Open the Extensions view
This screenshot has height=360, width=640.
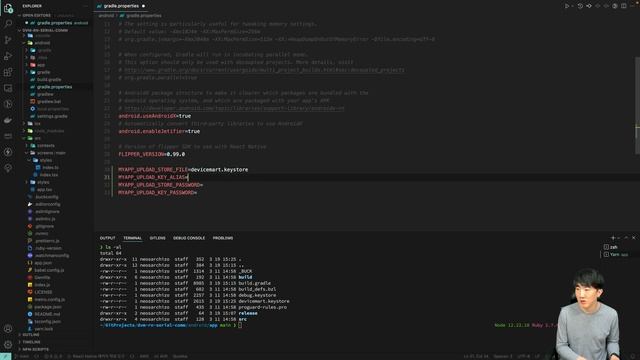tap(8, 72)
